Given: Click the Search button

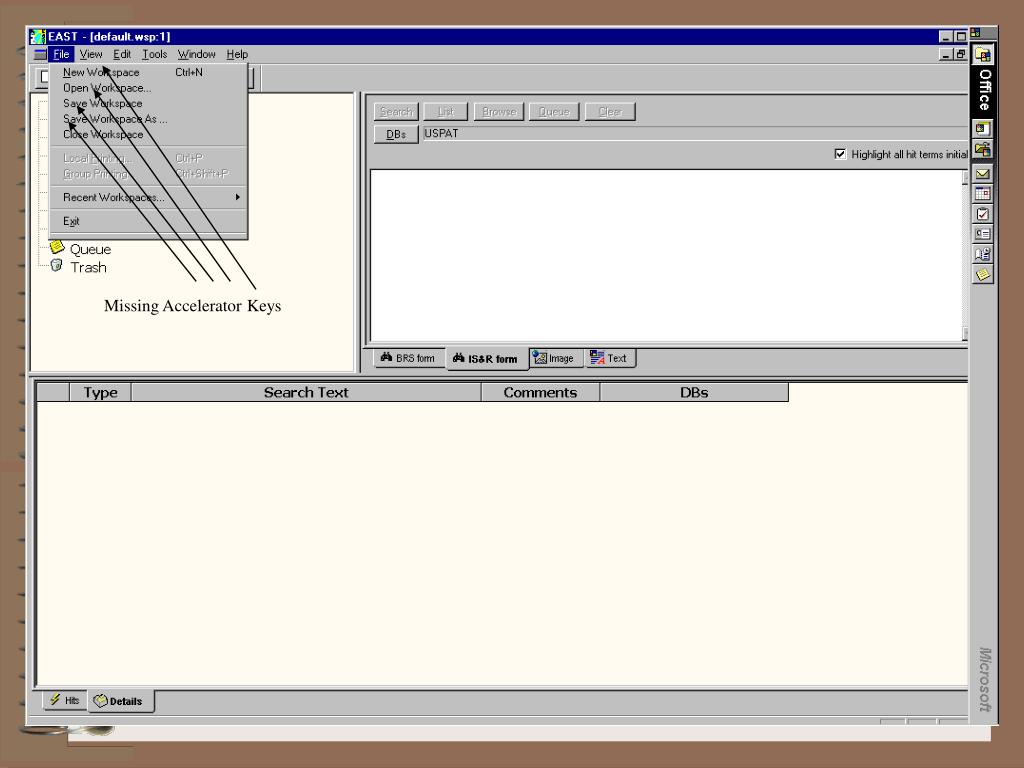Looking at the screenshot, I should 396,112.
